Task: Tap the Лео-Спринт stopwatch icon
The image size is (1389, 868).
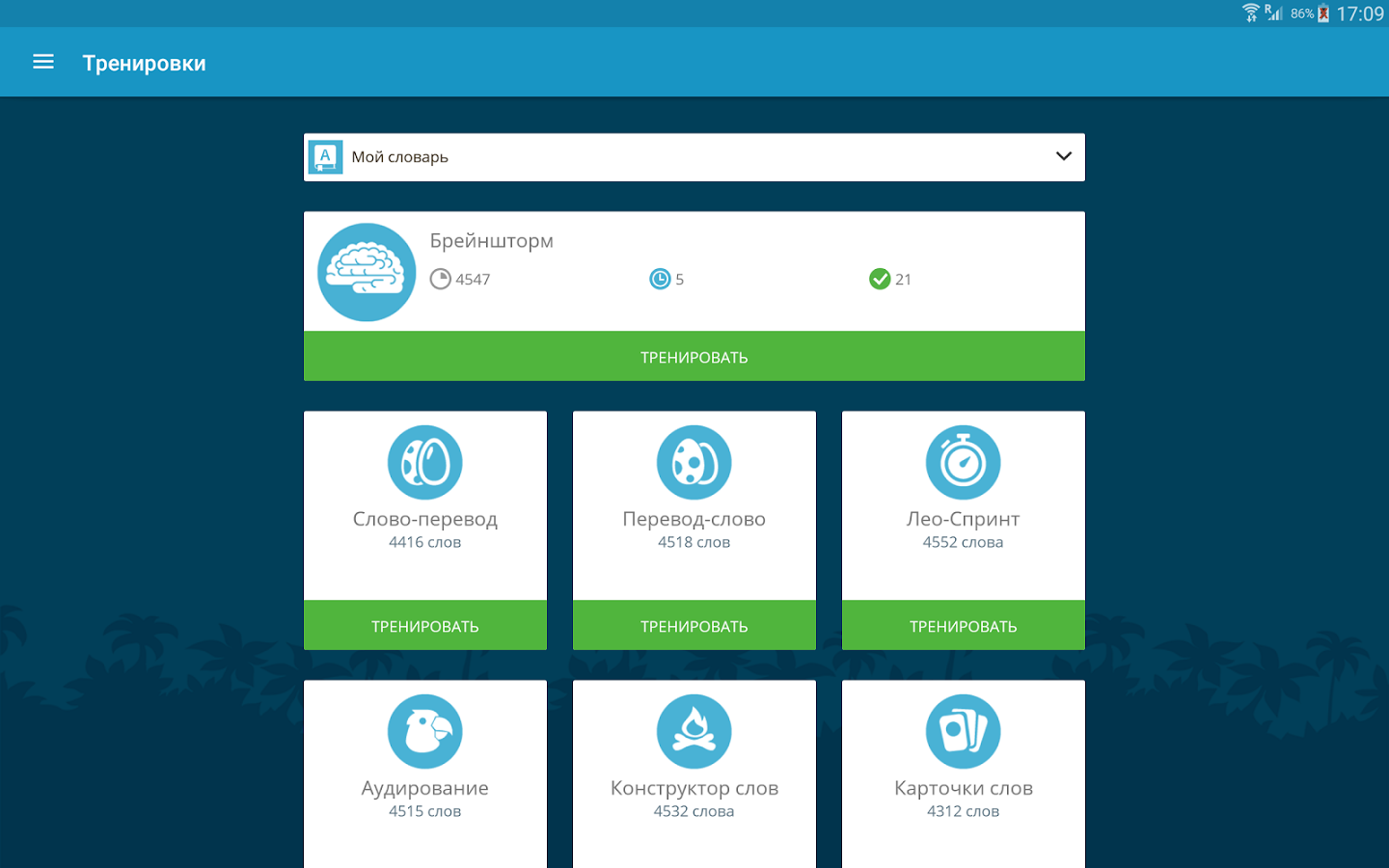Action: click(964, 463)
